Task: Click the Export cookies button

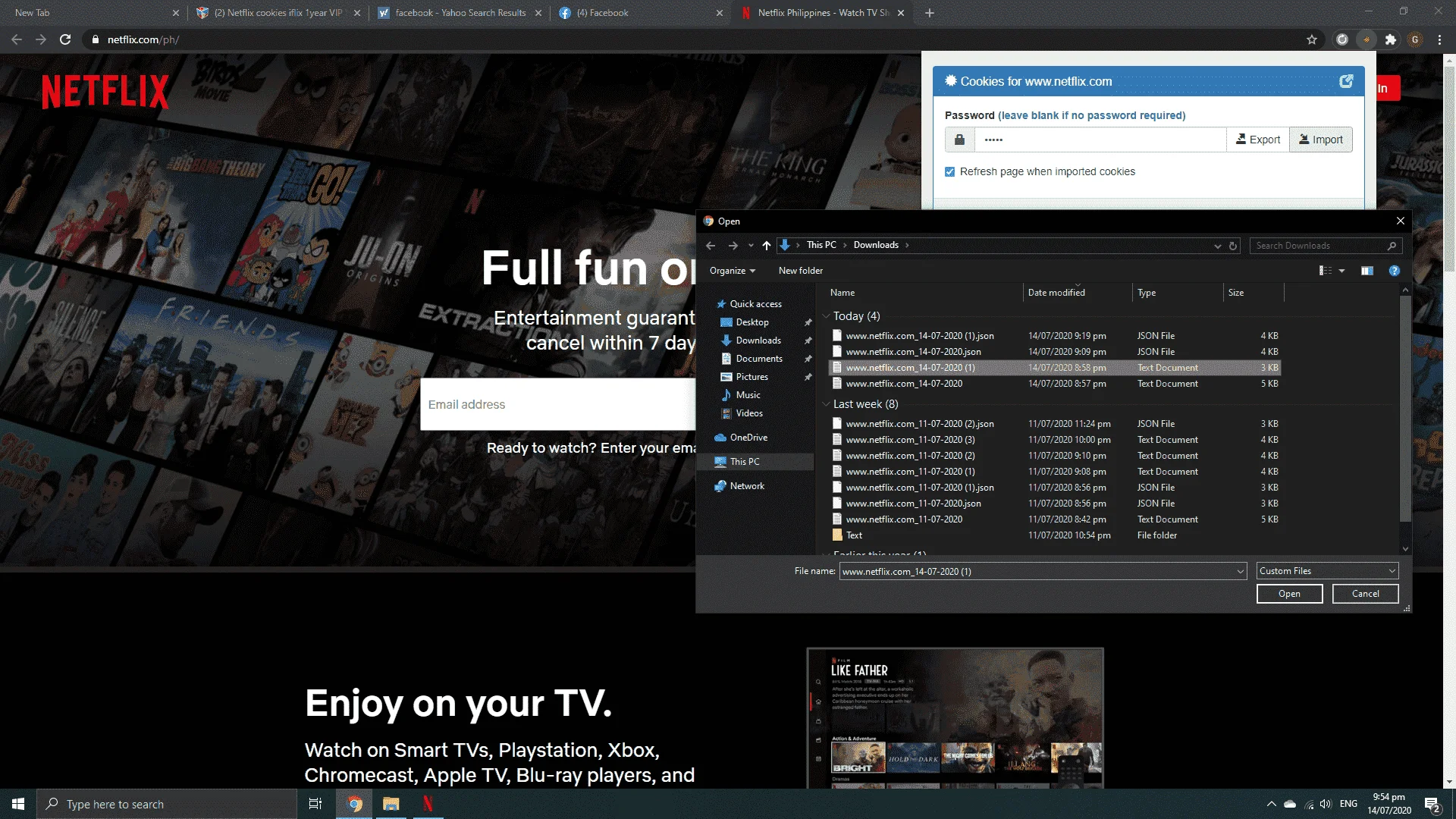Action: tap(1258, 140)
